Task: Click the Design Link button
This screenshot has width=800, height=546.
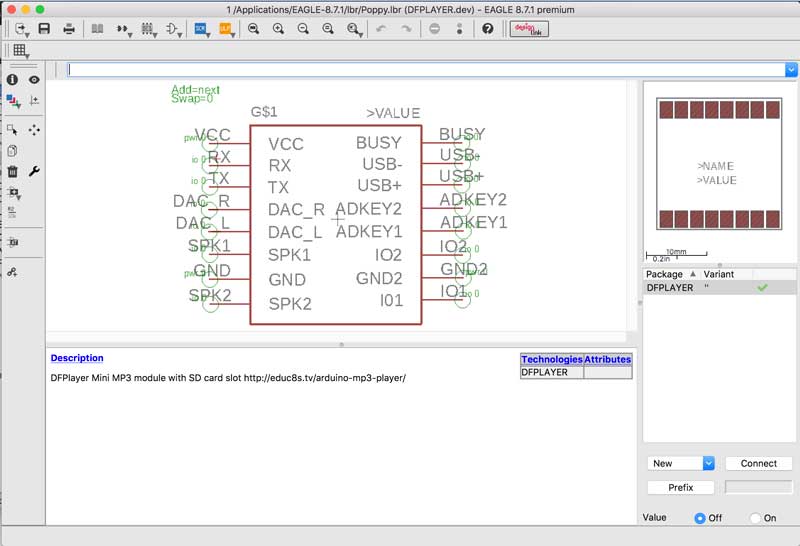Action: (529, 29)
